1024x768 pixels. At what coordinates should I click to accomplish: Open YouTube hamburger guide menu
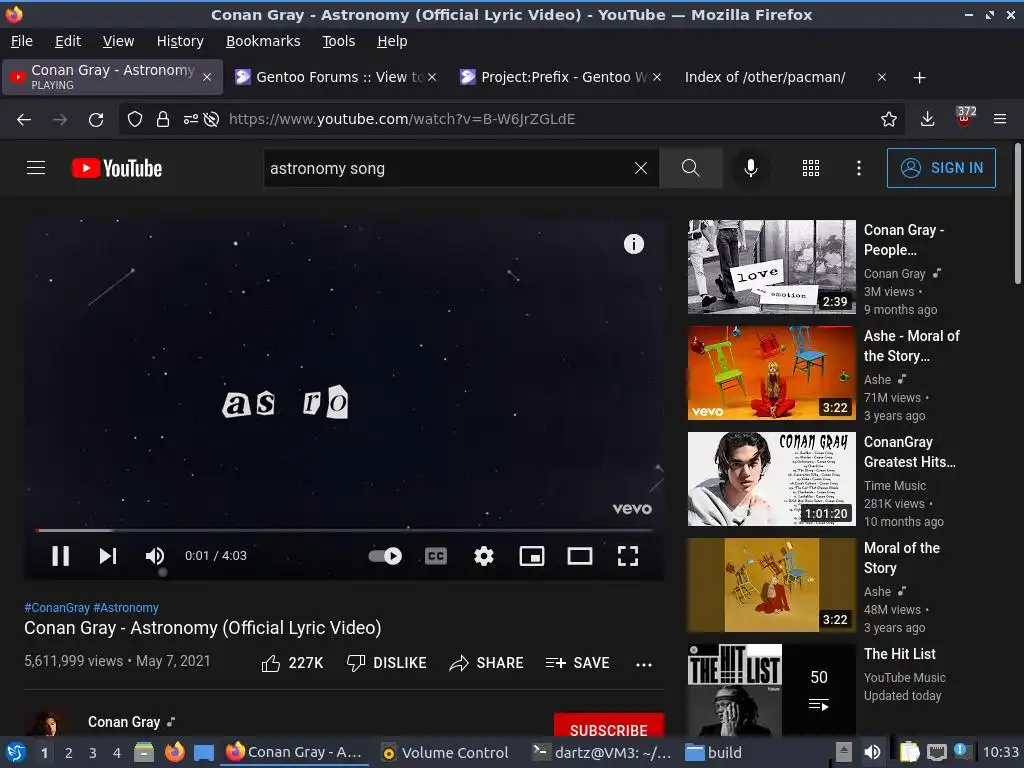[36, 168]
